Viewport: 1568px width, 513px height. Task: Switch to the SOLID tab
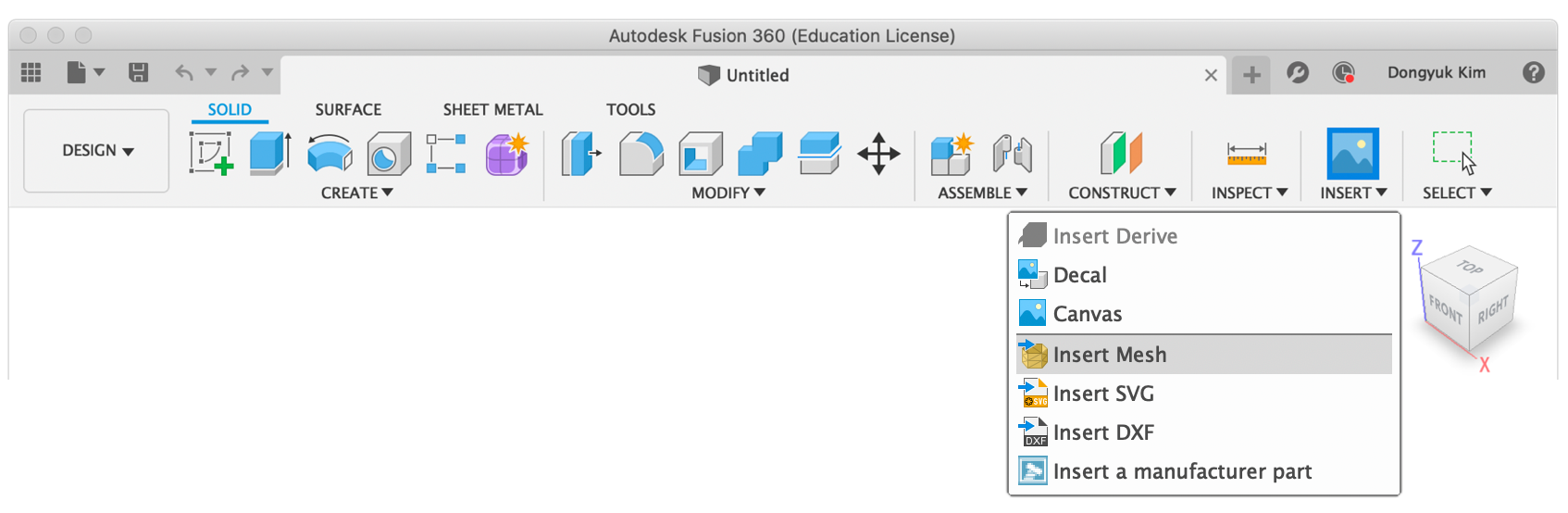[x=230, y=109]
